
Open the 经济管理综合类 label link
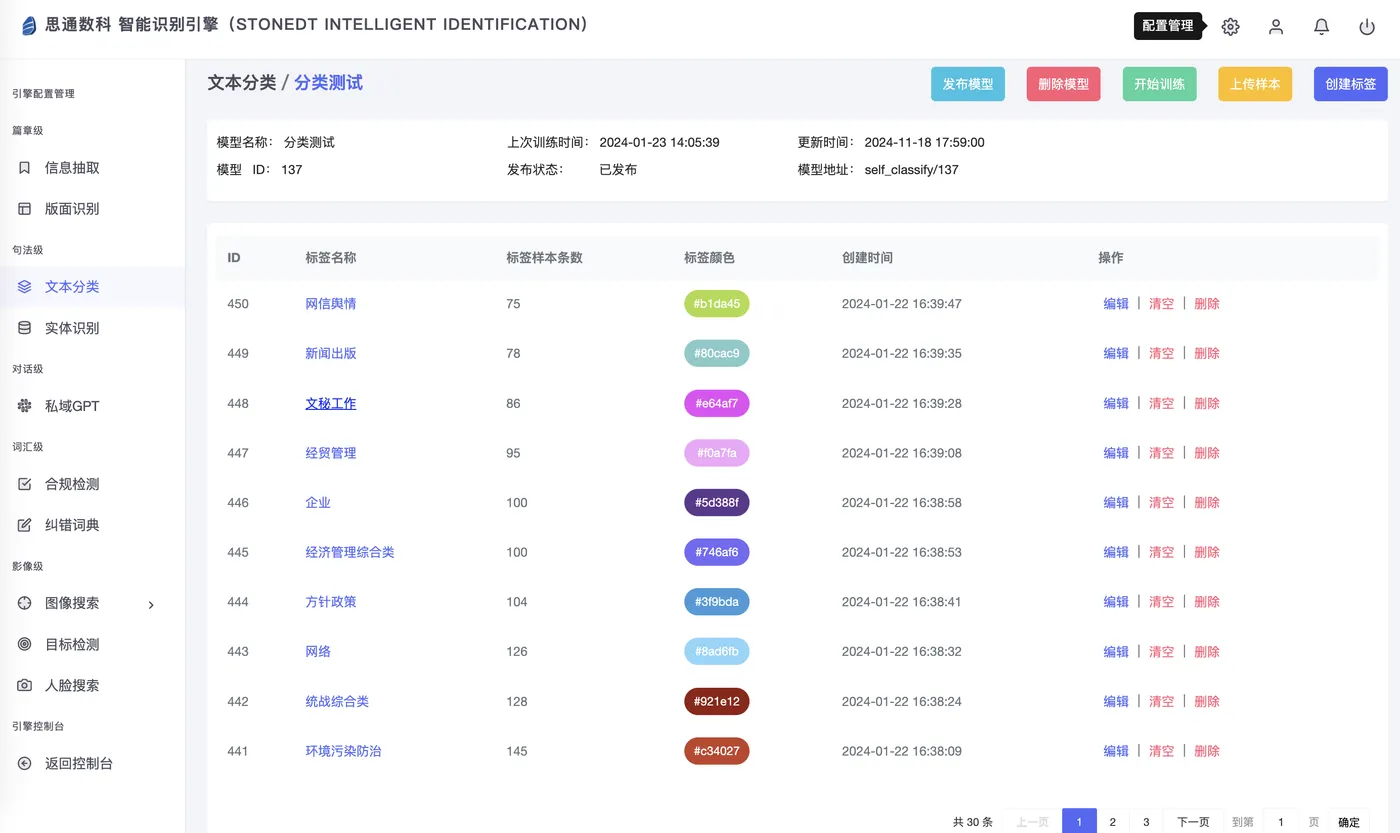(350, 552)
